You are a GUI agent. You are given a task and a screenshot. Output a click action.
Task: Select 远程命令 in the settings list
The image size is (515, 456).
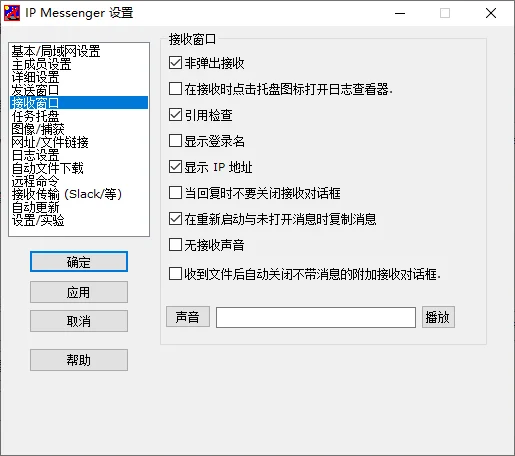(79, 181)
